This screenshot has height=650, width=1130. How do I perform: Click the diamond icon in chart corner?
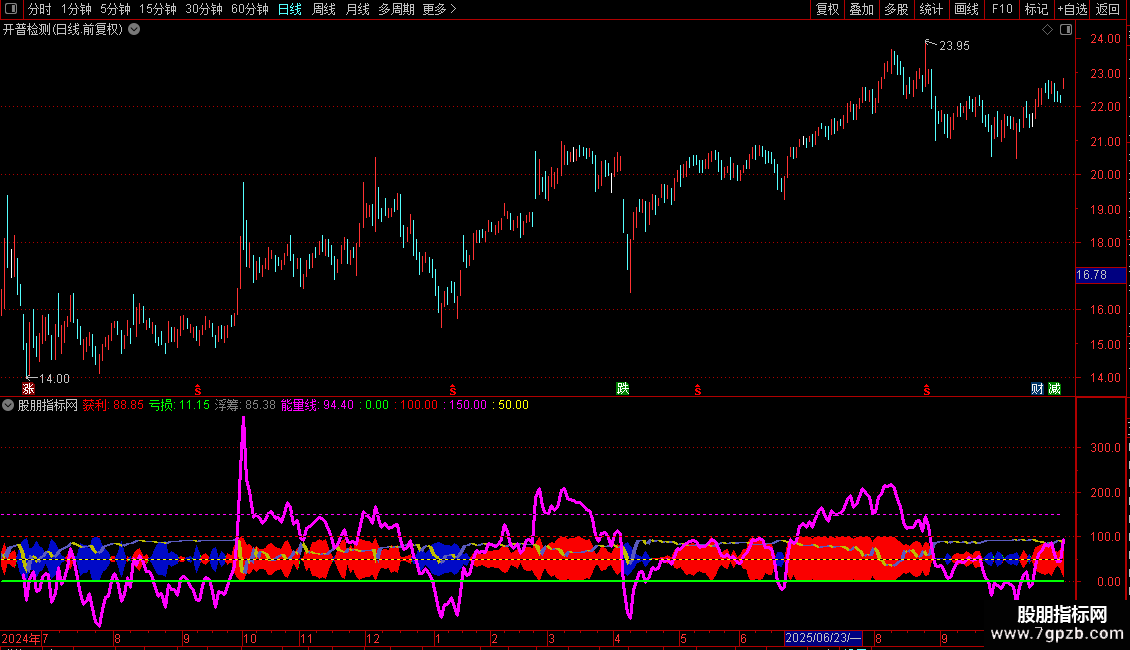pos(1048,30)
